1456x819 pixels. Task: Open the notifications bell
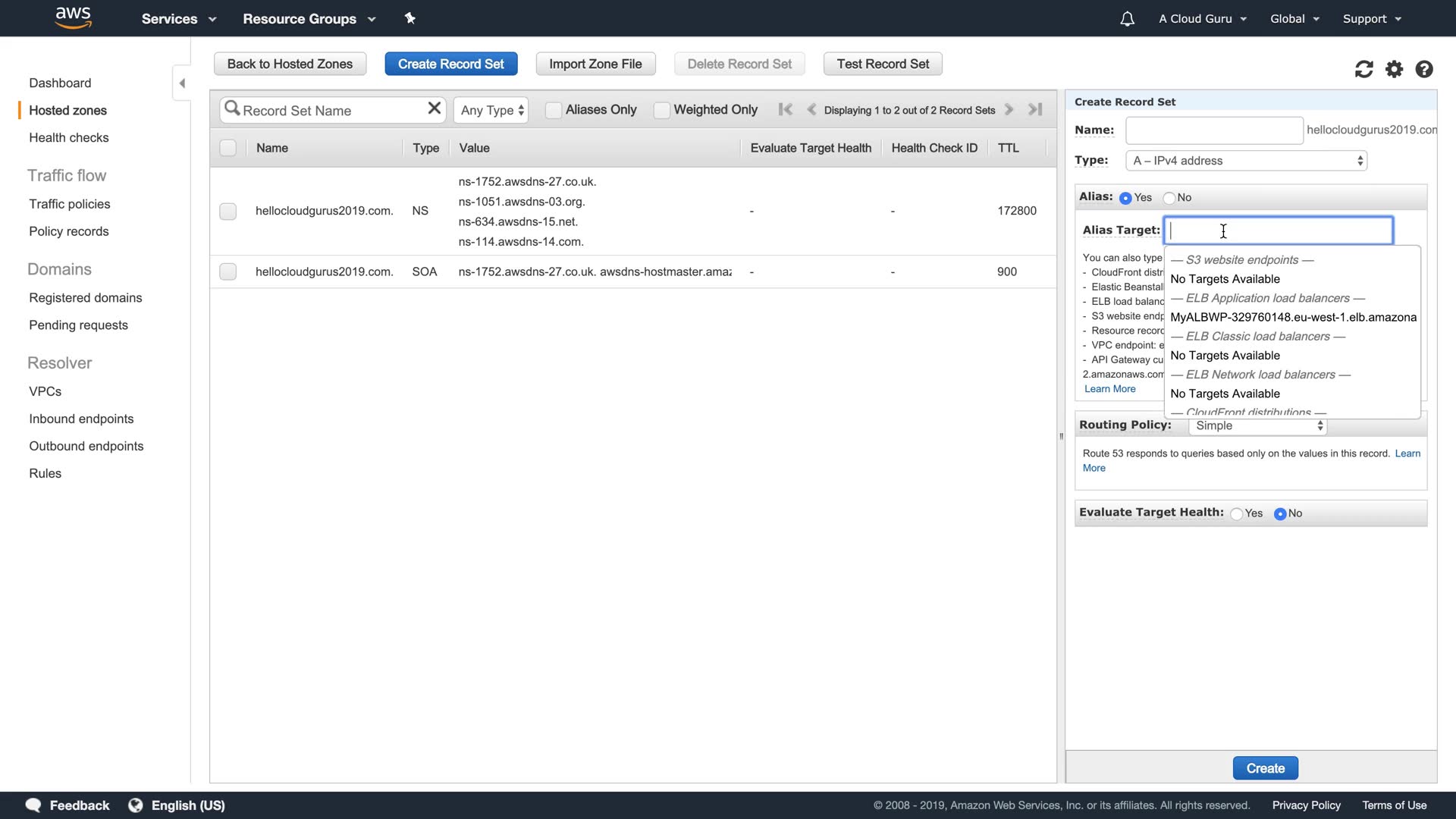coord(1127,19)
